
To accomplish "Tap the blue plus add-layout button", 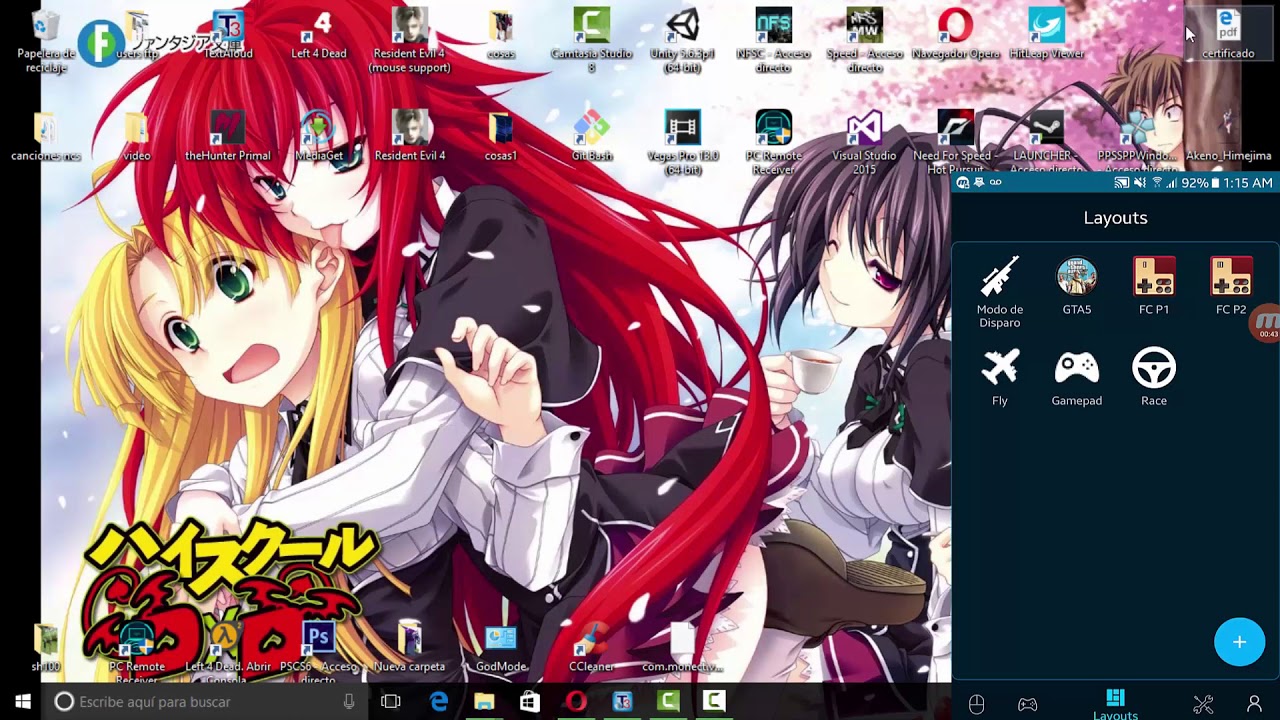I will point(1239,641).
